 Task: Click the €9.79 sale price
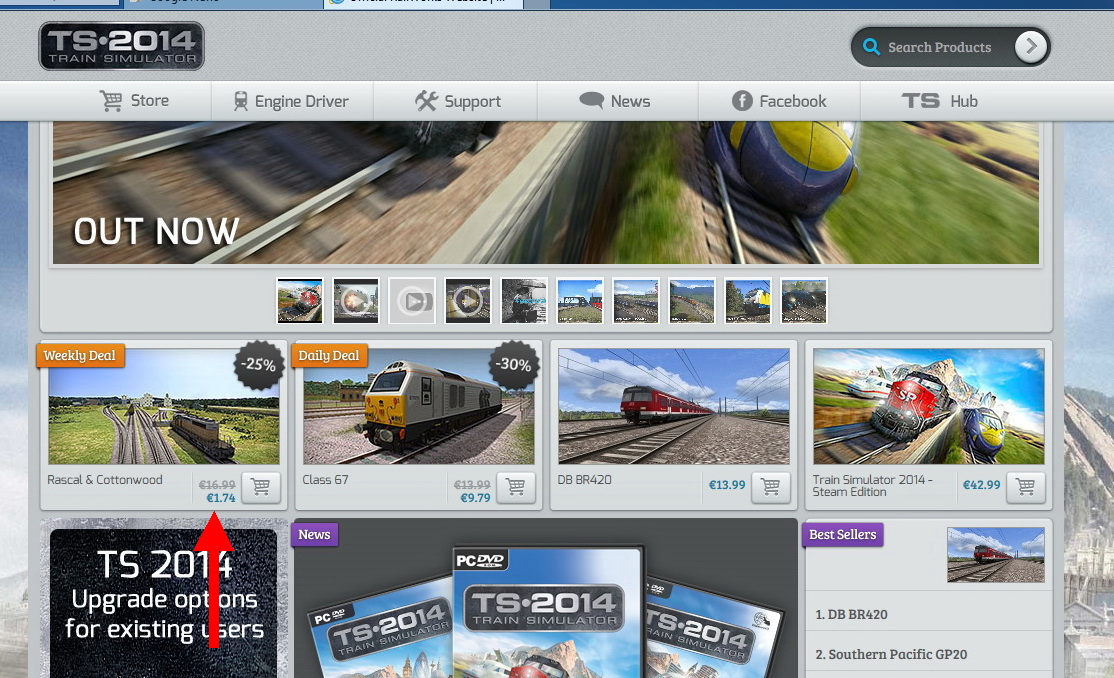click(x=475, y=498)
